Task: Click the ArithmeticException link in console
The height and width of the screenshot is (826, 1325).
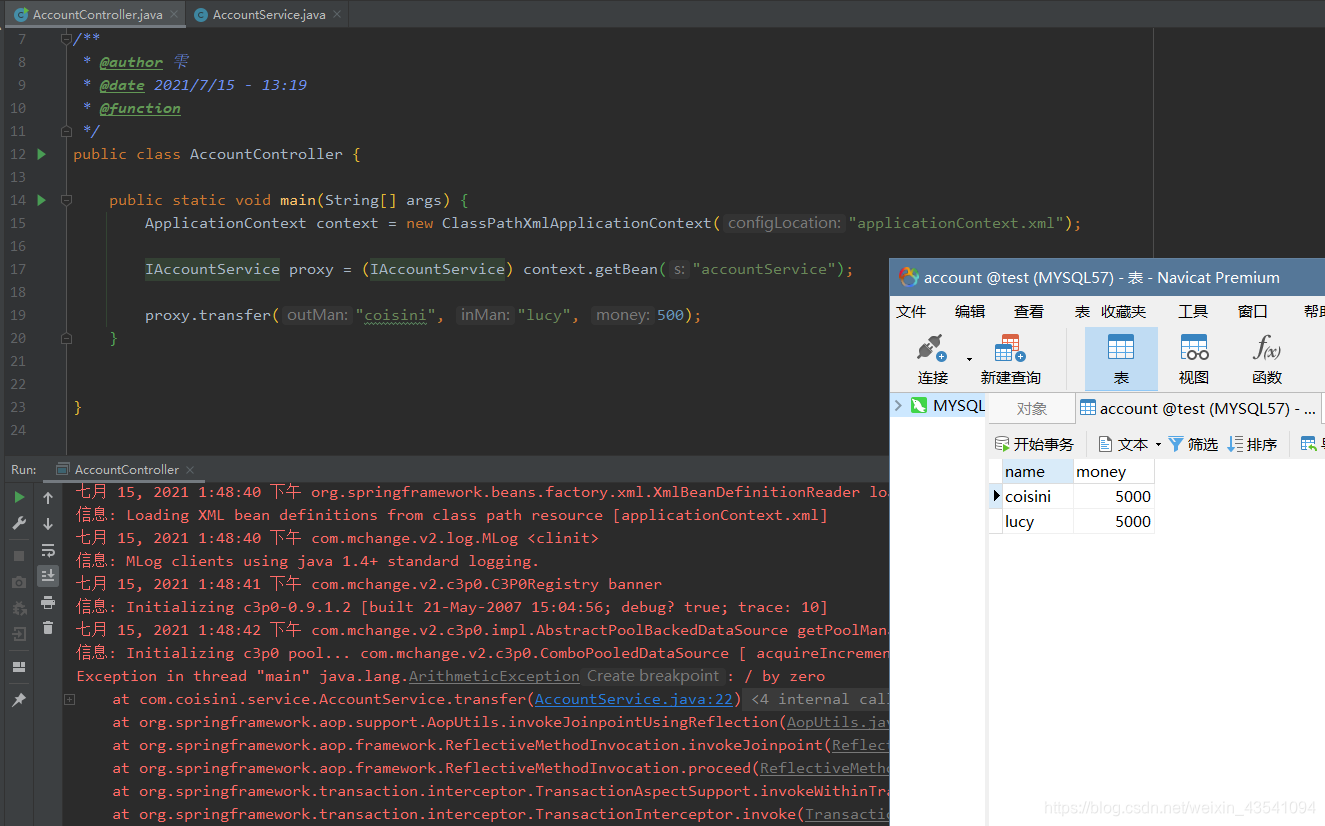Action: point(494,676)
